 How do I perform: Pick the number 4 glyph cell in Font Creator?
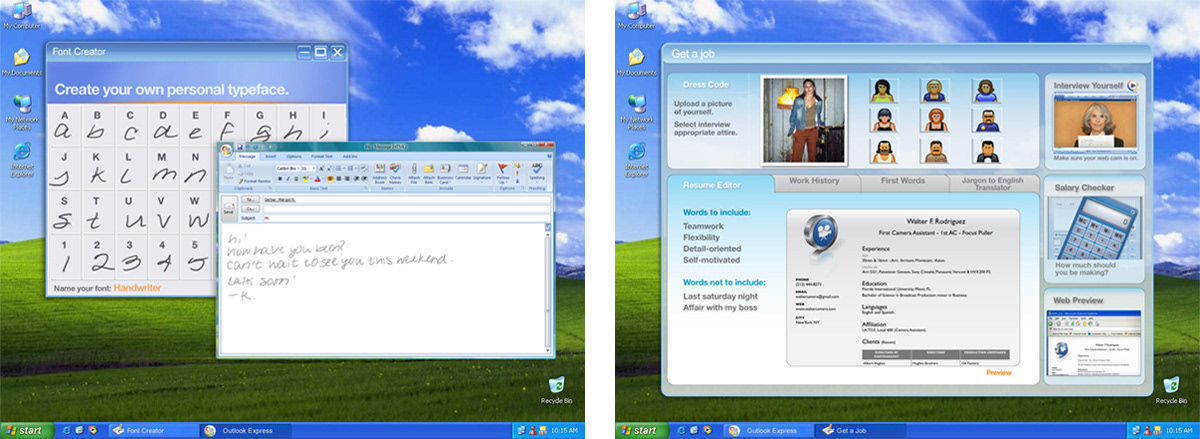[164, 259]
